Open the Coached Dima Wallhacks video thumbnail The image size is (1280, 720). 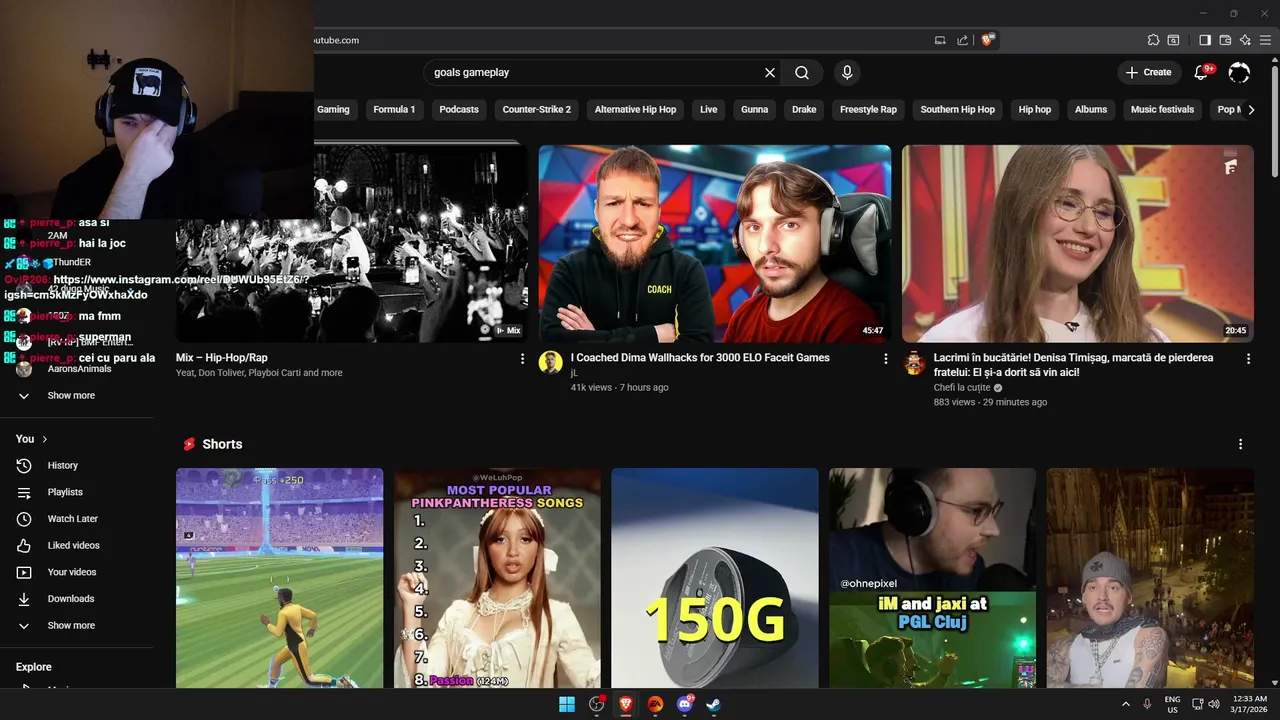pos(715,244)
